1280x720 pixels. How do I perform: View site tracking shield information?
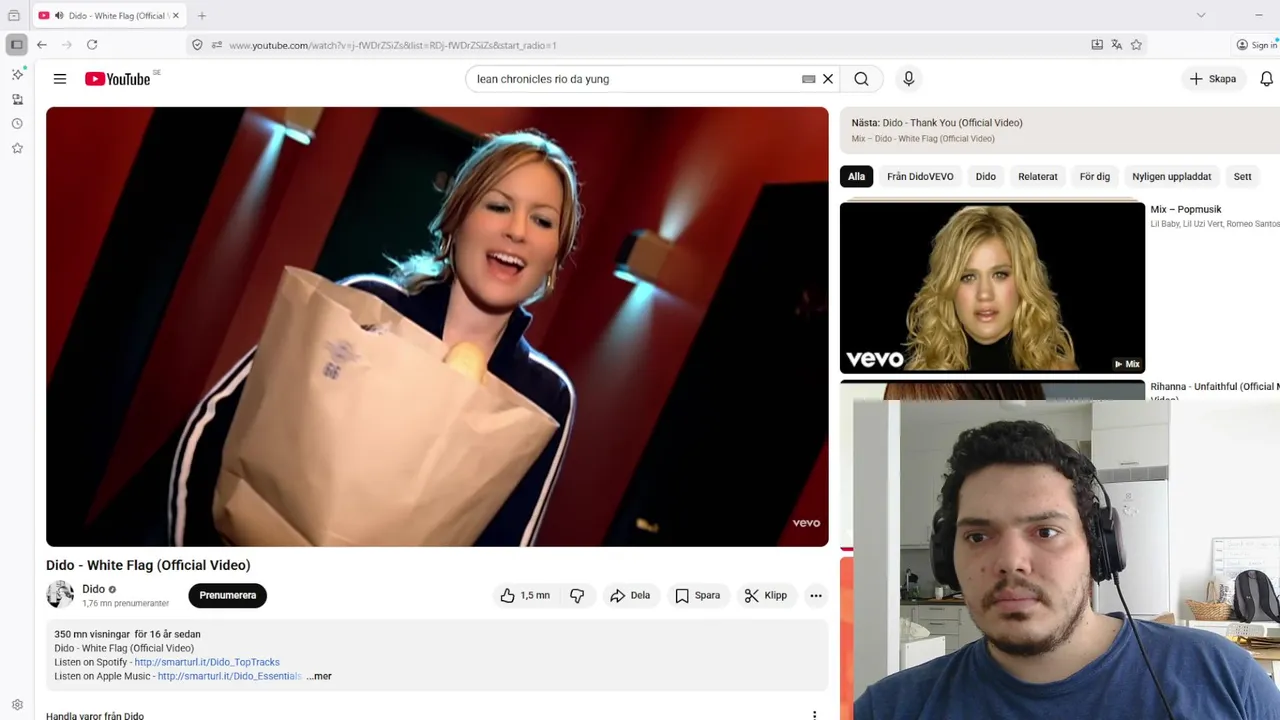click(x=197, y=45)
